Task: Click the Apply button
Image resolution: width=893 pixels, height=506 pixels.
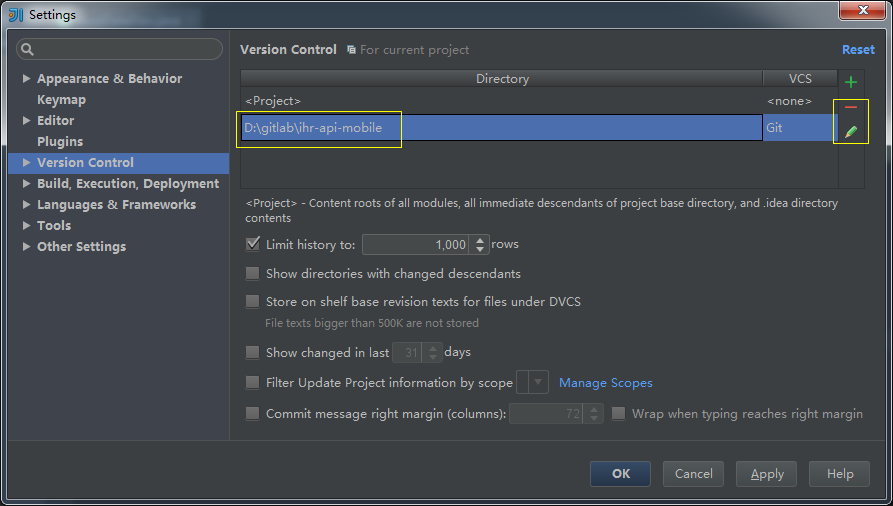Action: (767, 474)
